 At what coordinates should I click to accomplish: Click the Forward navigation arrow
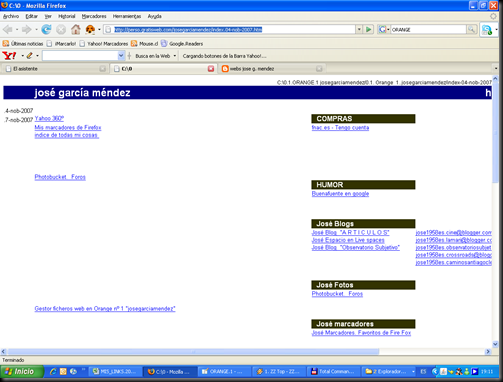[27, 30]
